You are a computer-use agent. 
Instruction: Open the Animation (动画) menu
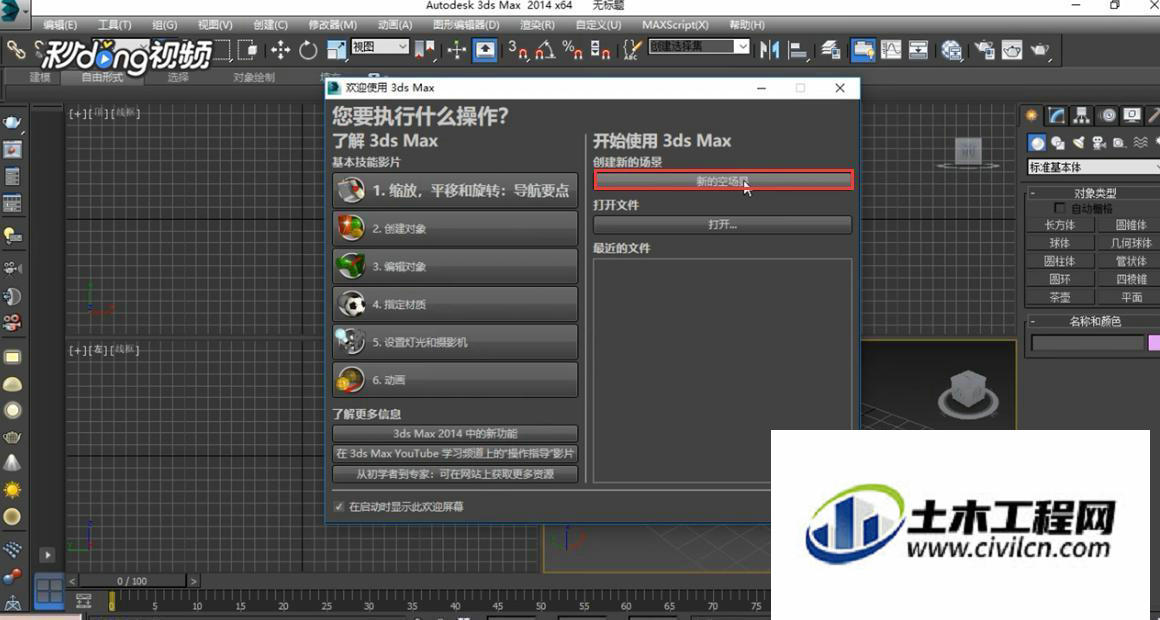coord(394,24)
